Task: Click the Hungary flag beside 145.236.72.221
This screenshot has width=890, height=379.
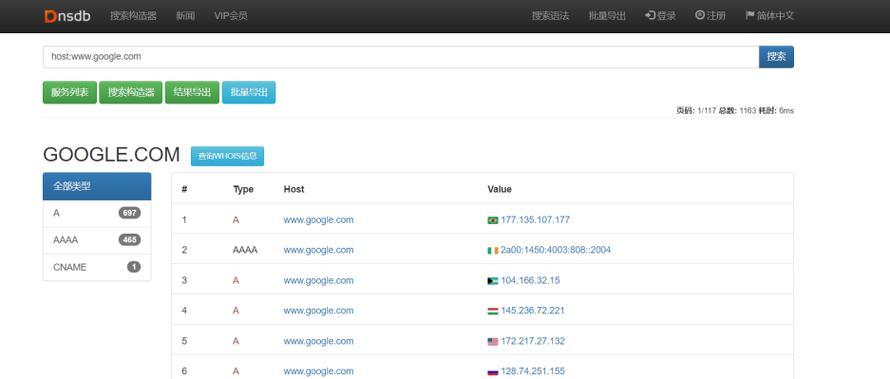Action: 493,311
